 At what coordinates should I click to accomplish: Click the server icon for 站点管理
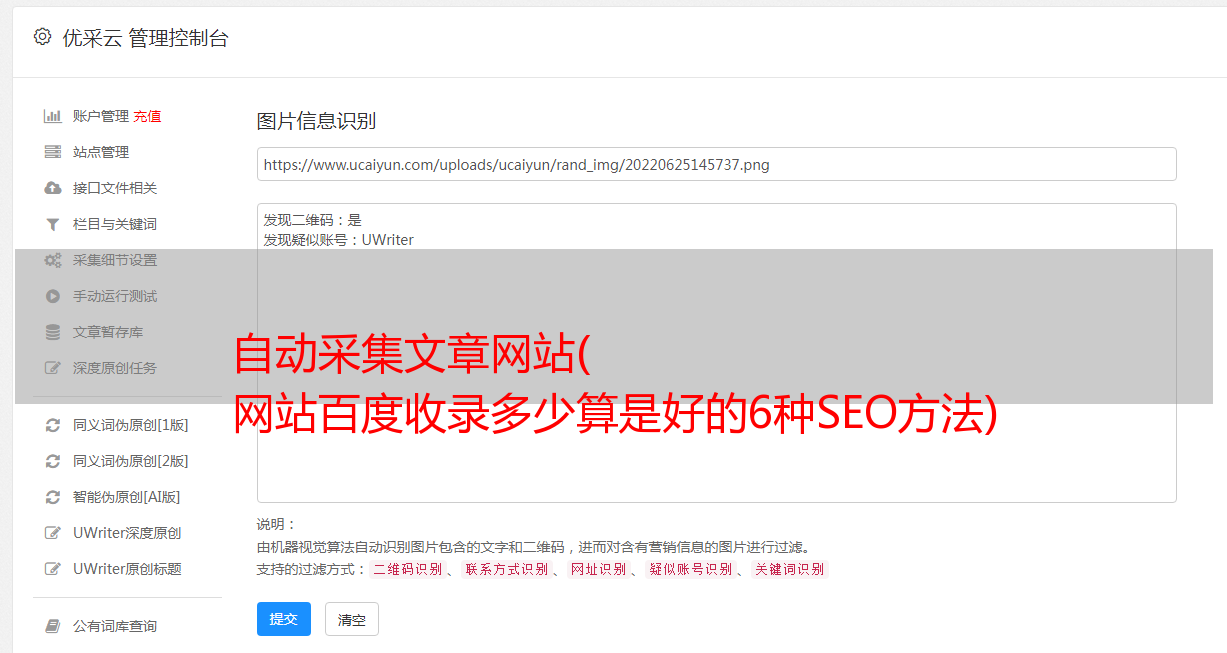(x=53, y=152)
